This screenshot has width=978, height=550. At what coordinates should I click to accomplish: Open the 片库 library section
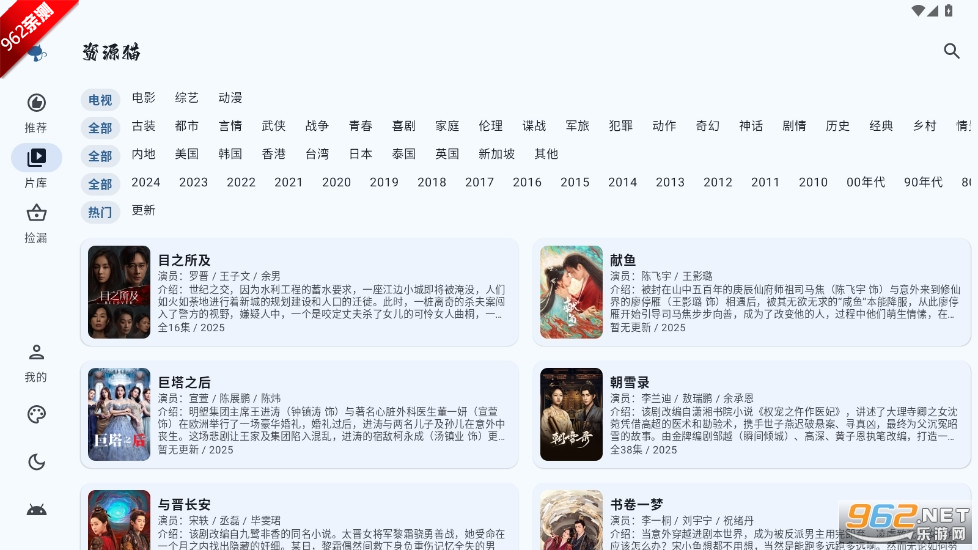click(x=36, y=167)
